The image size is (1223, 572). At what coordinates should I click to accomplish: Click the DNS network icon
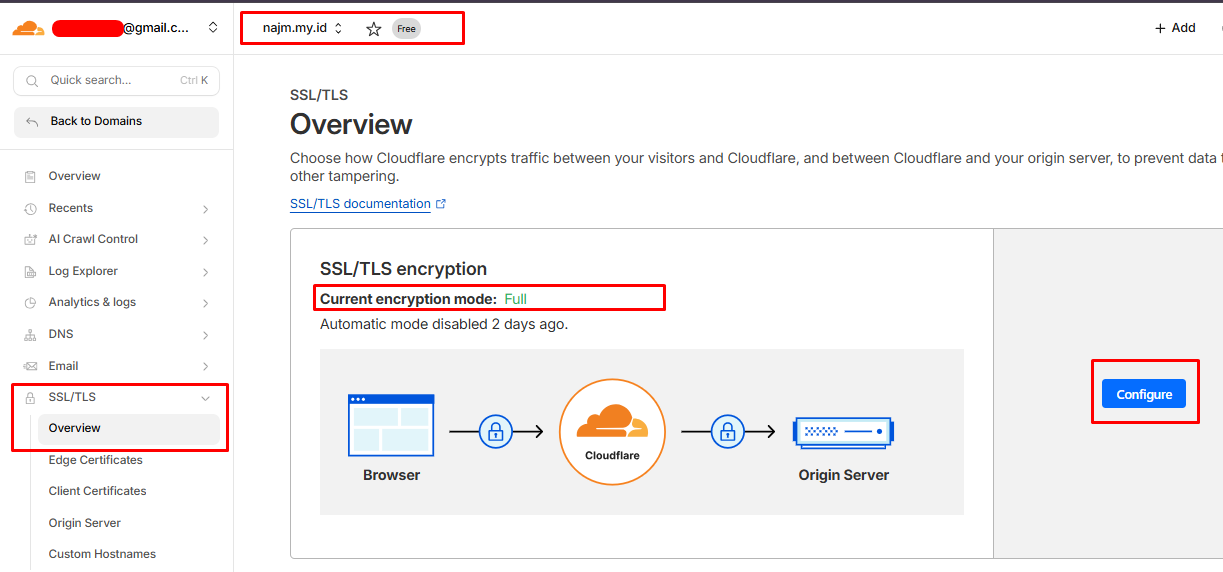pos(30,335)
